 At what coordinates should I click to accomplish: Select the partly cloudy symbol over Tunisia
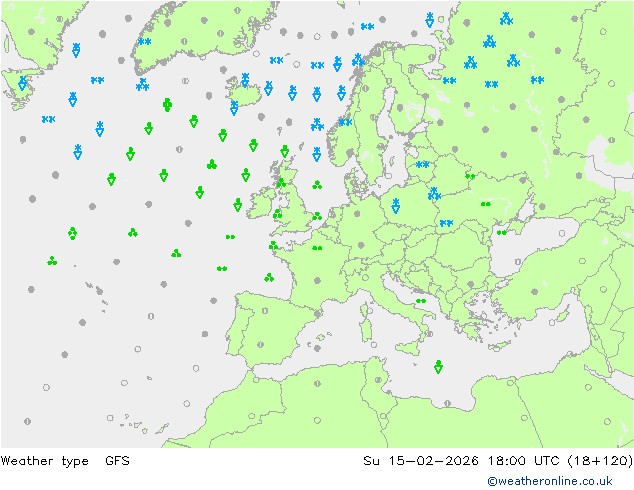pyautogui.click(x=378, y=380)
